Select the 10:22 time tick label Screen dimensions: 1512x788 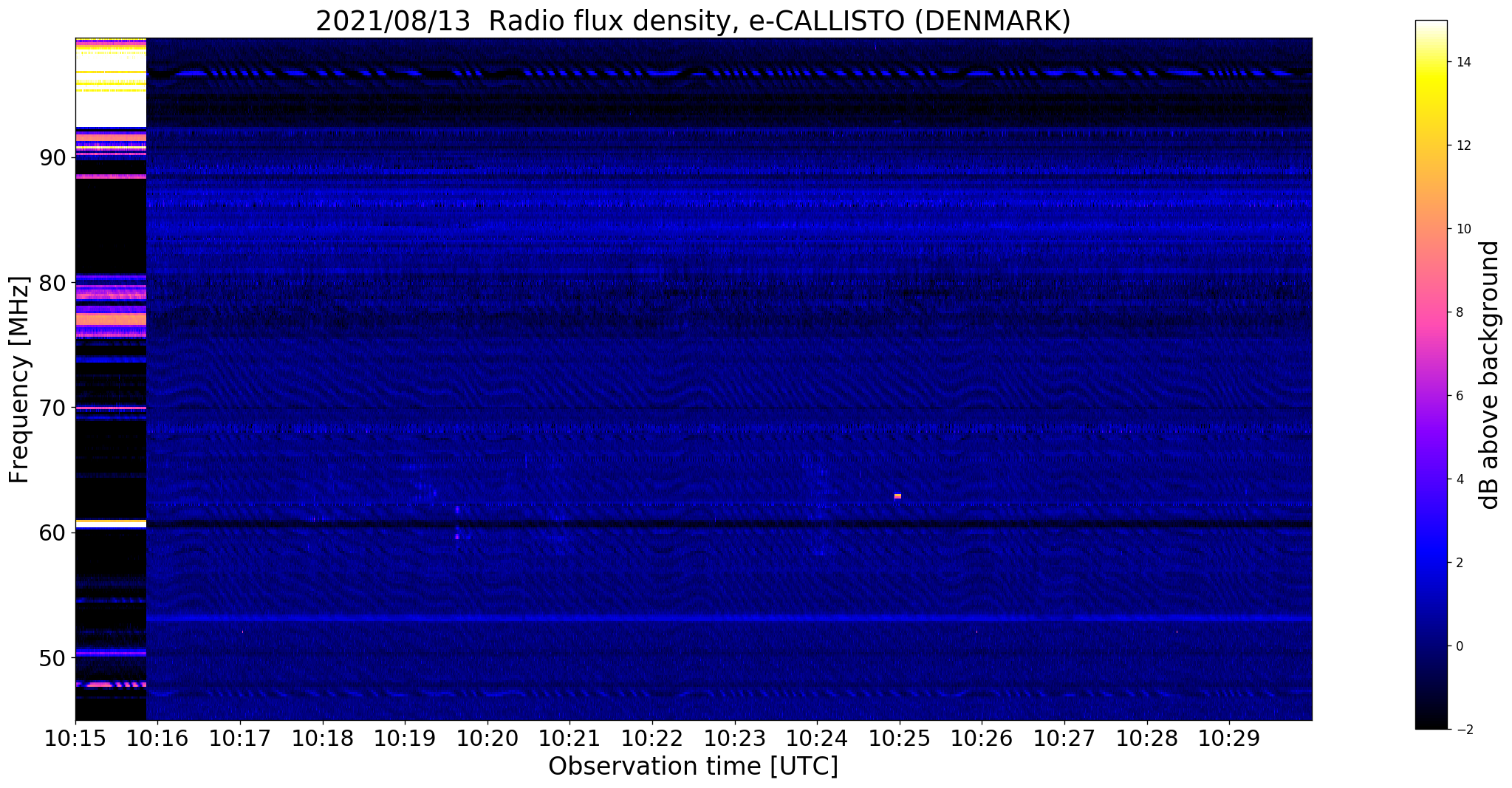pos(652,739)
